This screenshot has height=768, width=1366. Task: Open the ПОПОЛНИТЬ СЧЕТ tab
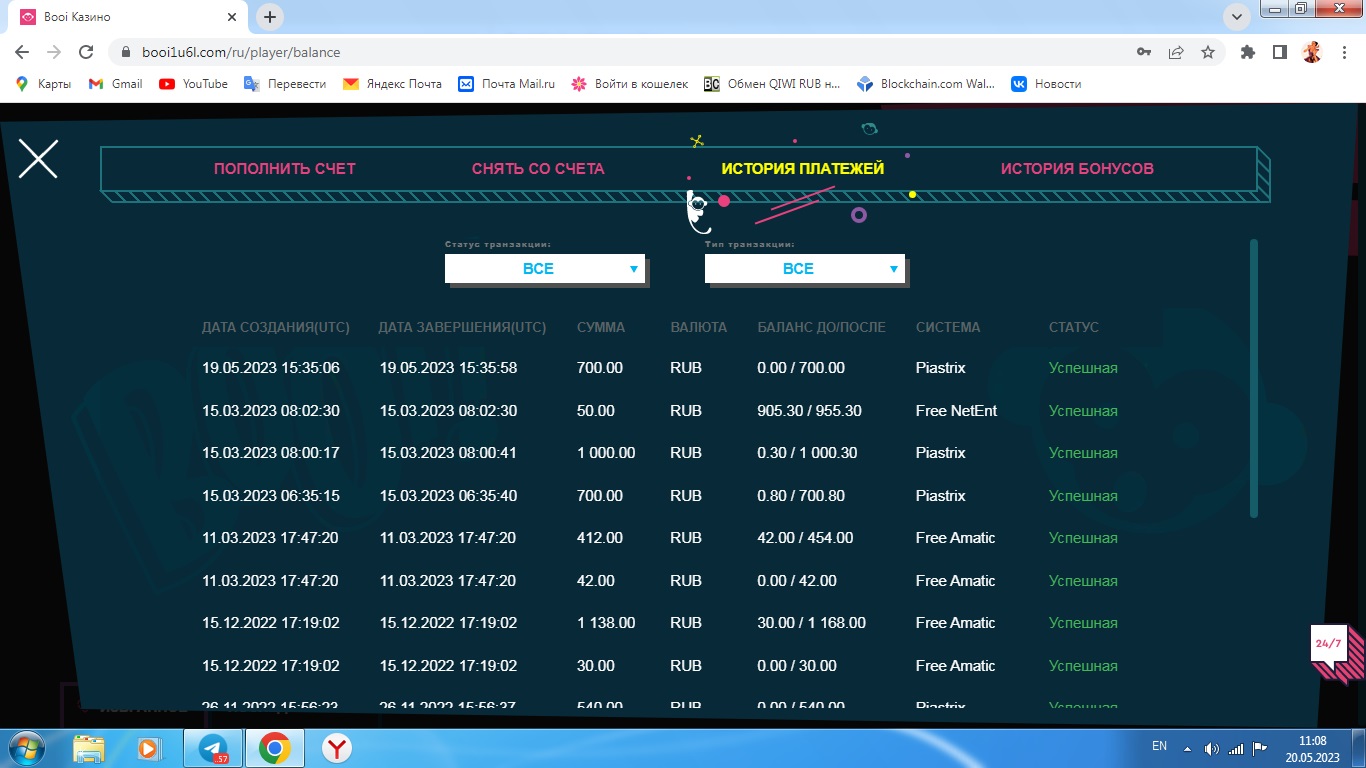(x=285, y=169)
